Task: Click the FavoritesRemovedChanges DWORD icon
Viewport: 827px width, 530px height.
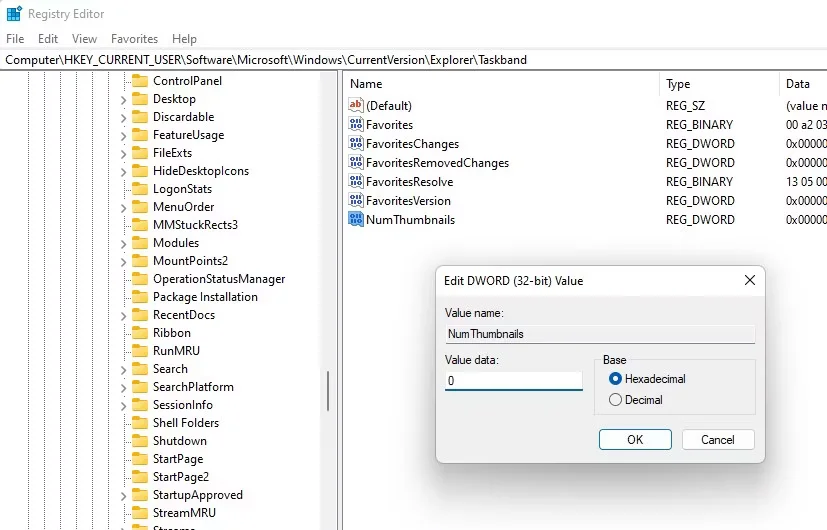Action: point(356,162)
